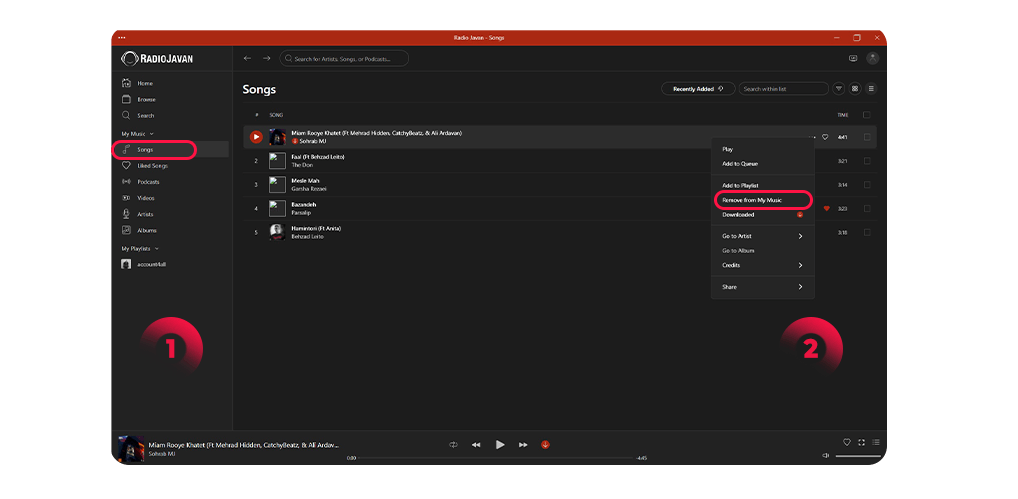This screenshot has height=499, width=1018.
Task: Click the SONG column header
Action: [x=276, y=115]
